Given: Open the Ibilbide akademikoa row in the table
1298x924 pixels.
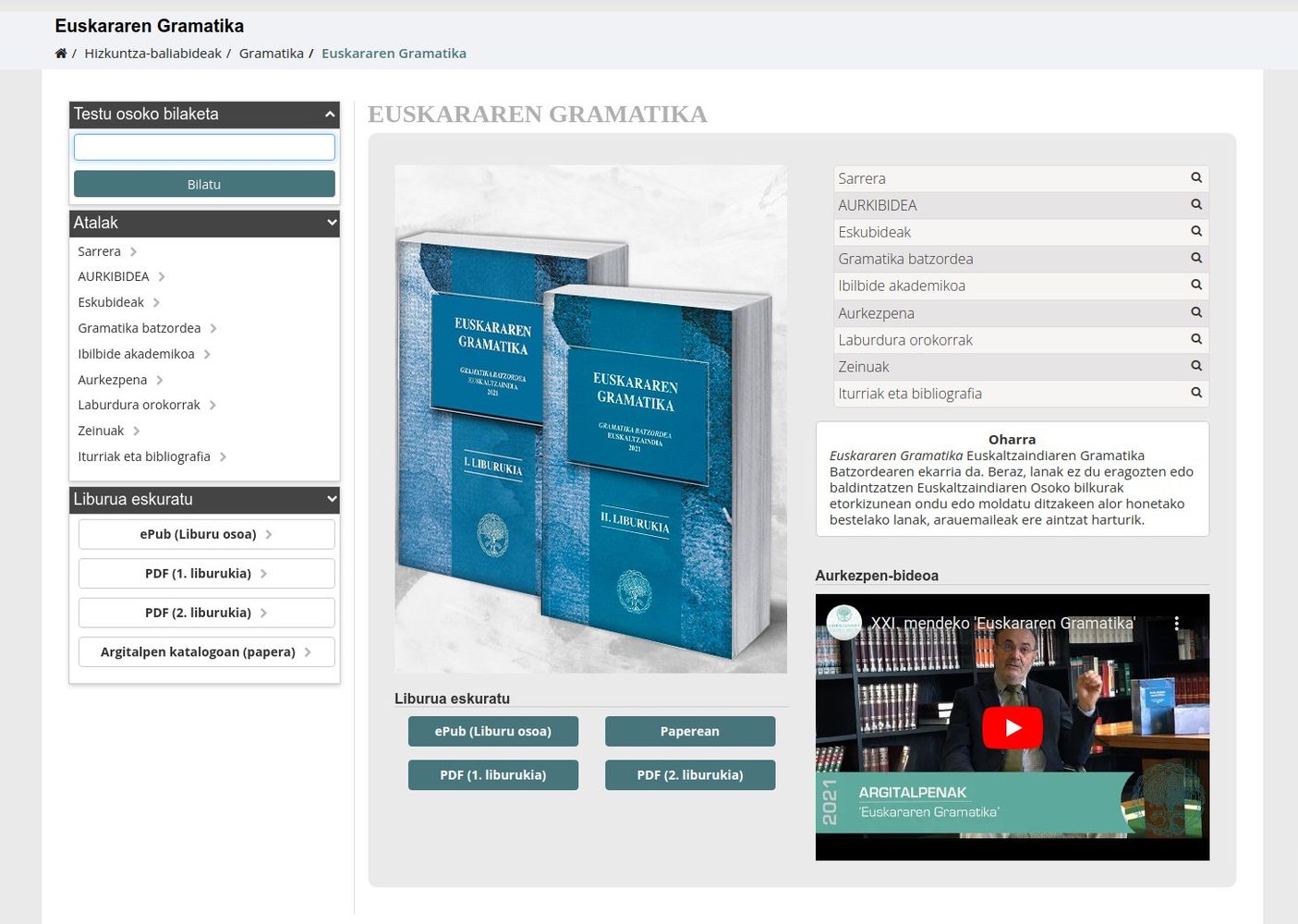Looking at the screenshot, I should click(x=1021, y=286).
